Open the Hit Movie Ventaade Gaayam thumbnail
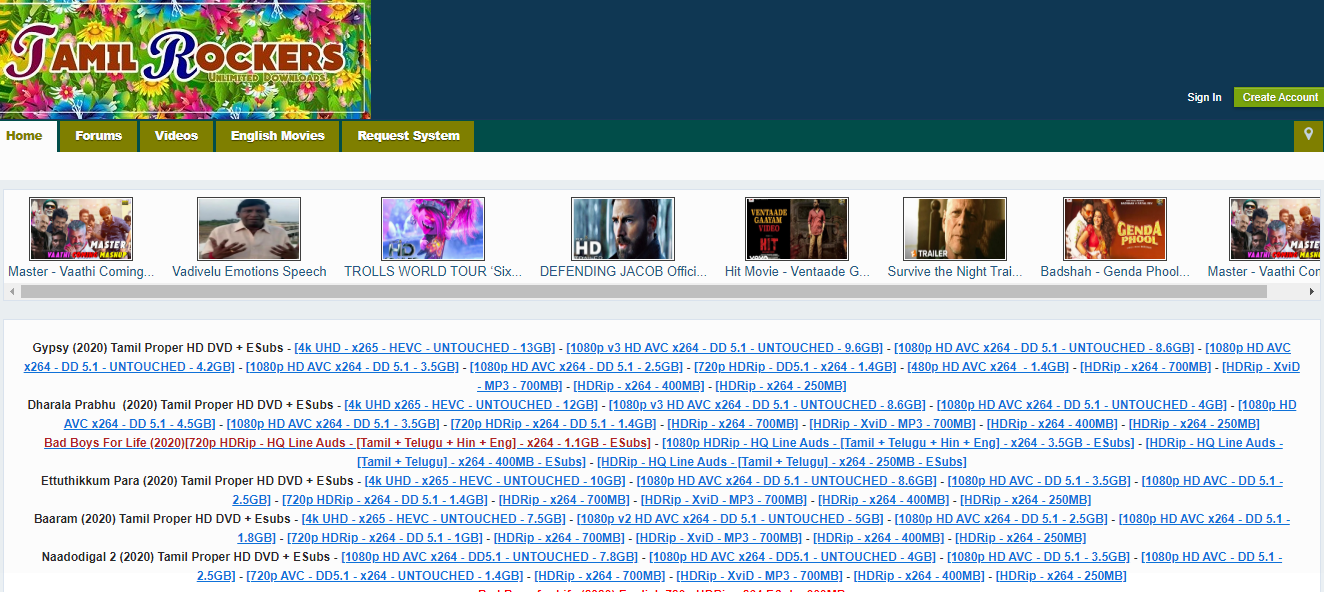Image resolution: width=1324 pixels, height=592 pixels. pos(797,229)
